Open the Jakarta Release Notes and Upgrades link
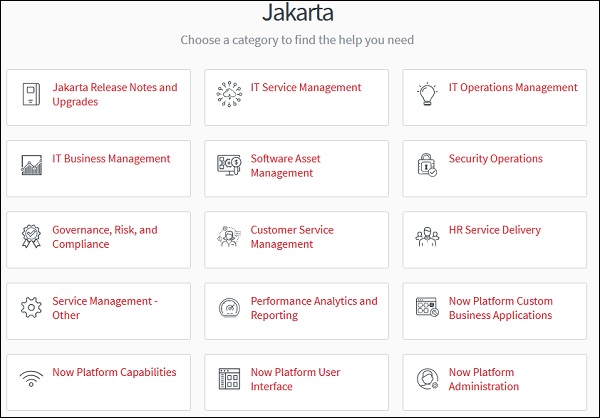Image resolution: width=600 pixels, height=418 pixels. click(x=115, y=95)
